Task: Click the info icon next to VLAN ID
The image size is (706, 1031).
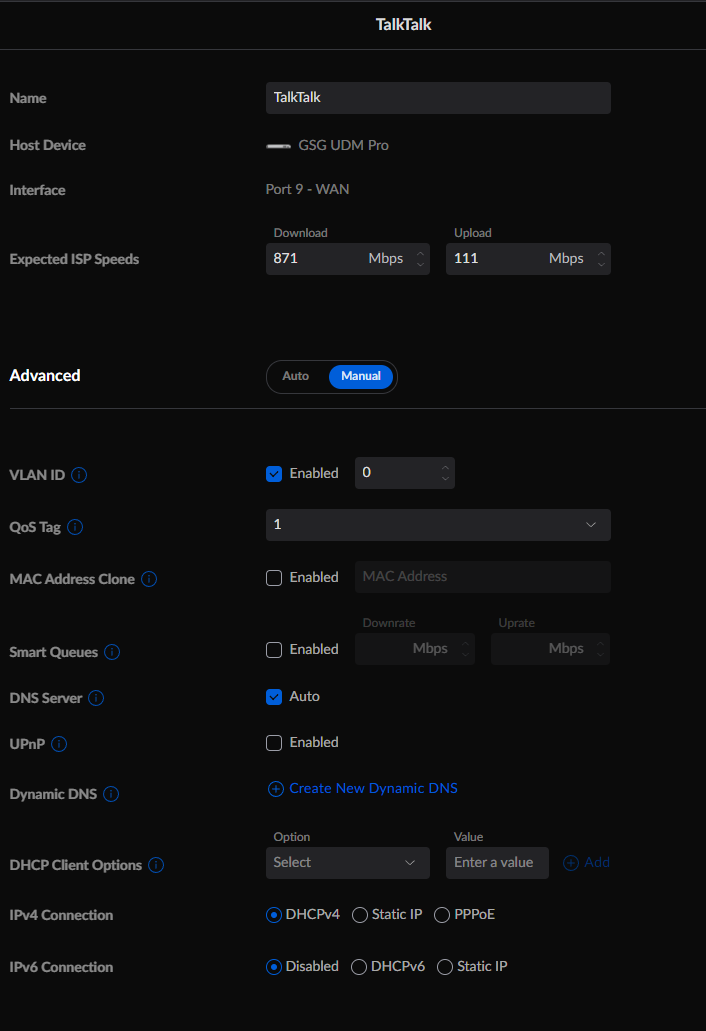Action: [80, 475]
